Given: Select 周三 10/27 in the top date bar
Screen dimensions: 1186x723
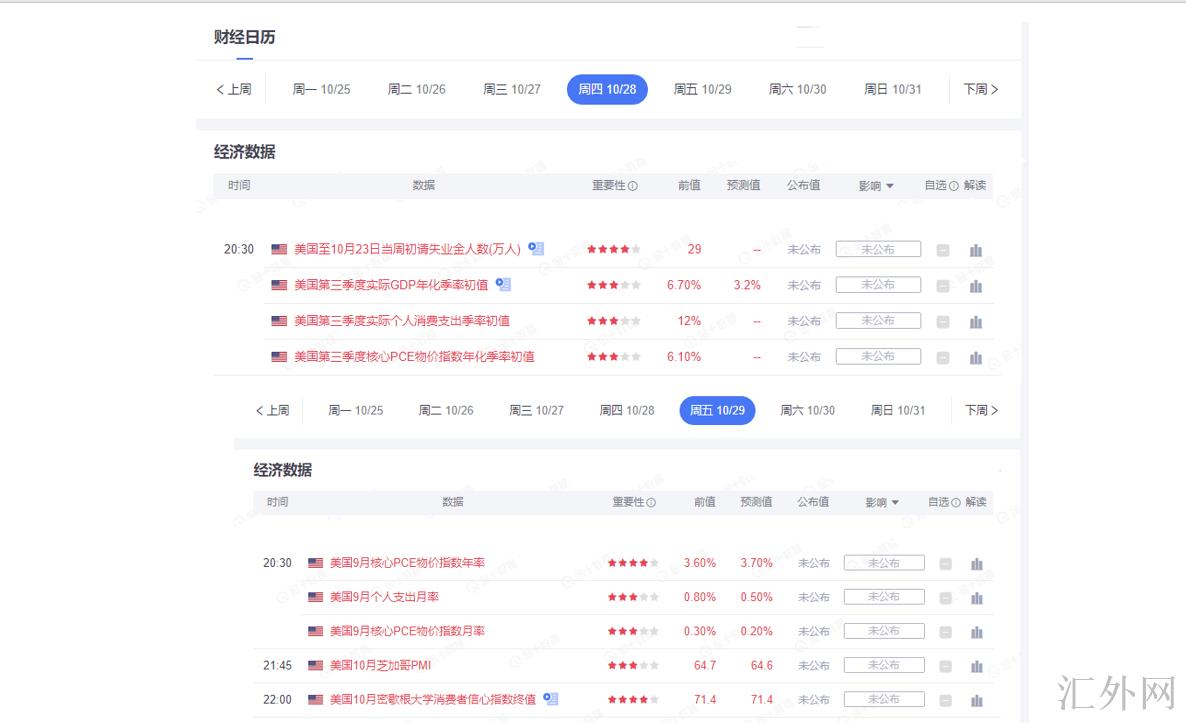Looking at the screenshot, I should [512, 89].
